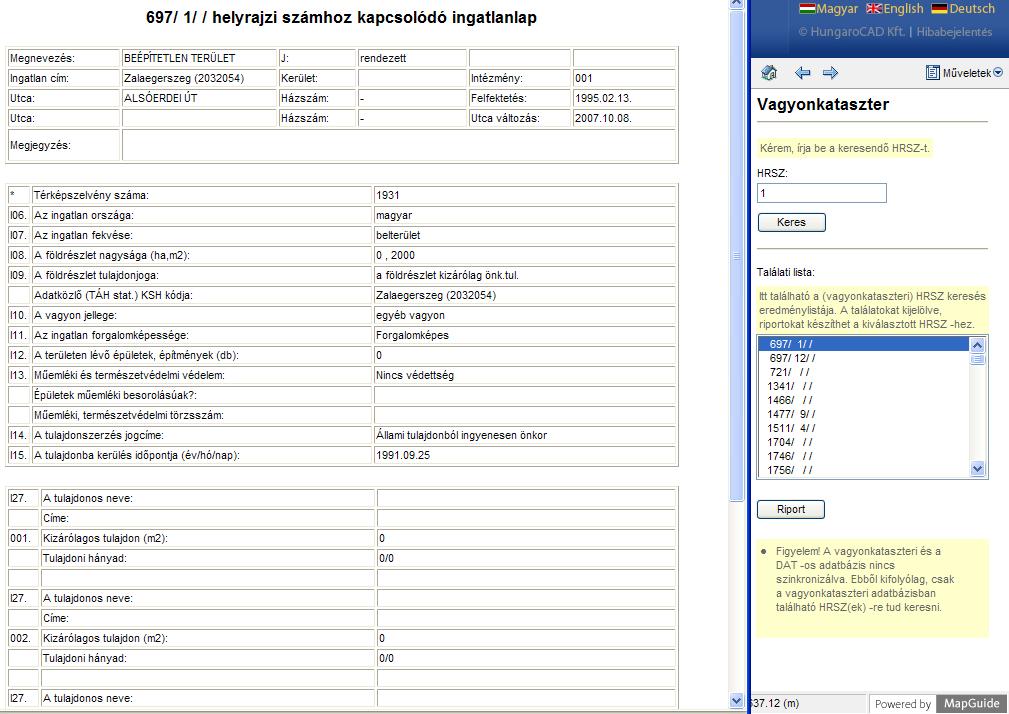Go back with the left arrow icon
This screenshot has width=1009, height=714.
point(802,73)
